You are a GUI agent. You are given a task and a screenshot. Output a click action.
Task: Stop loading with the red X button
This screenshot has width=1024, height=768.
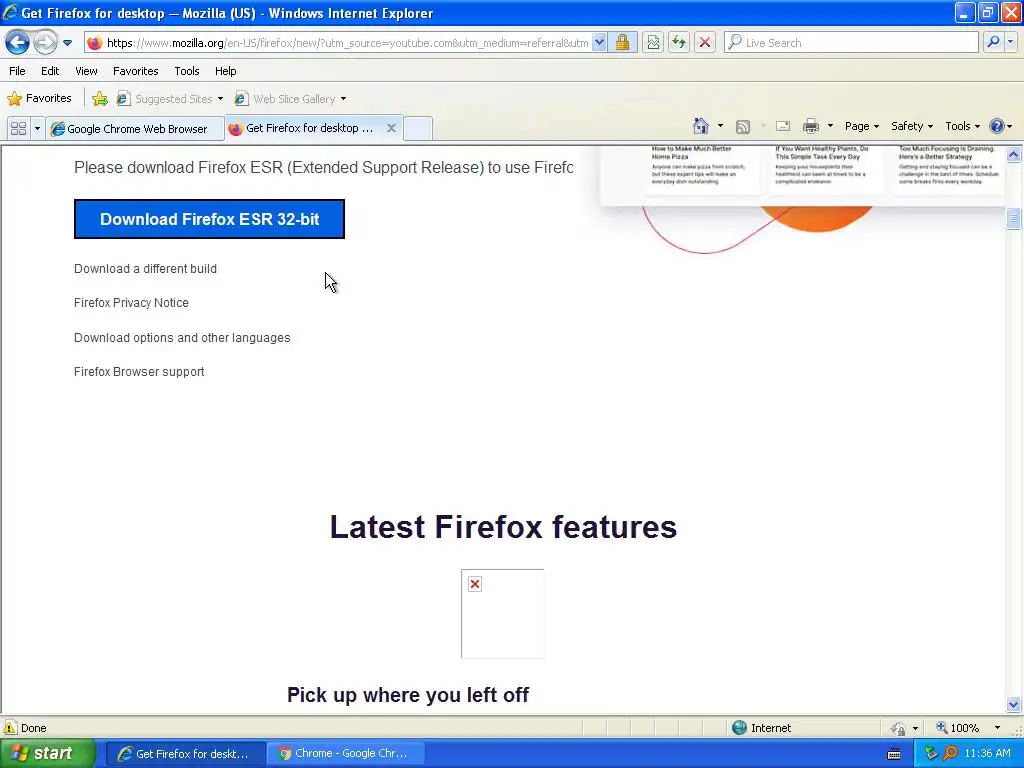click(x=705, y=43)
